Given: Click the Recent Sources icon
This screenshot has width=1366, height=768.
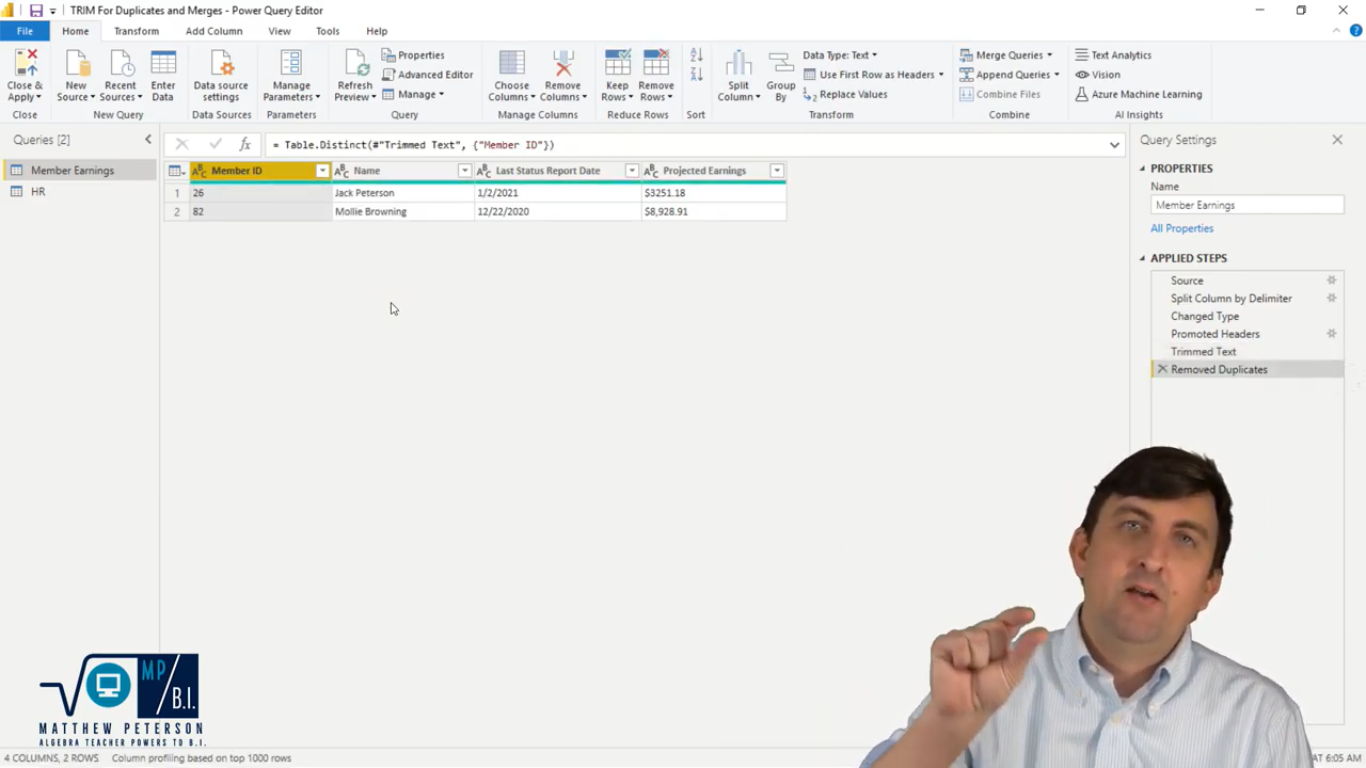Looking at the screenshot, I should click(120, 64).
